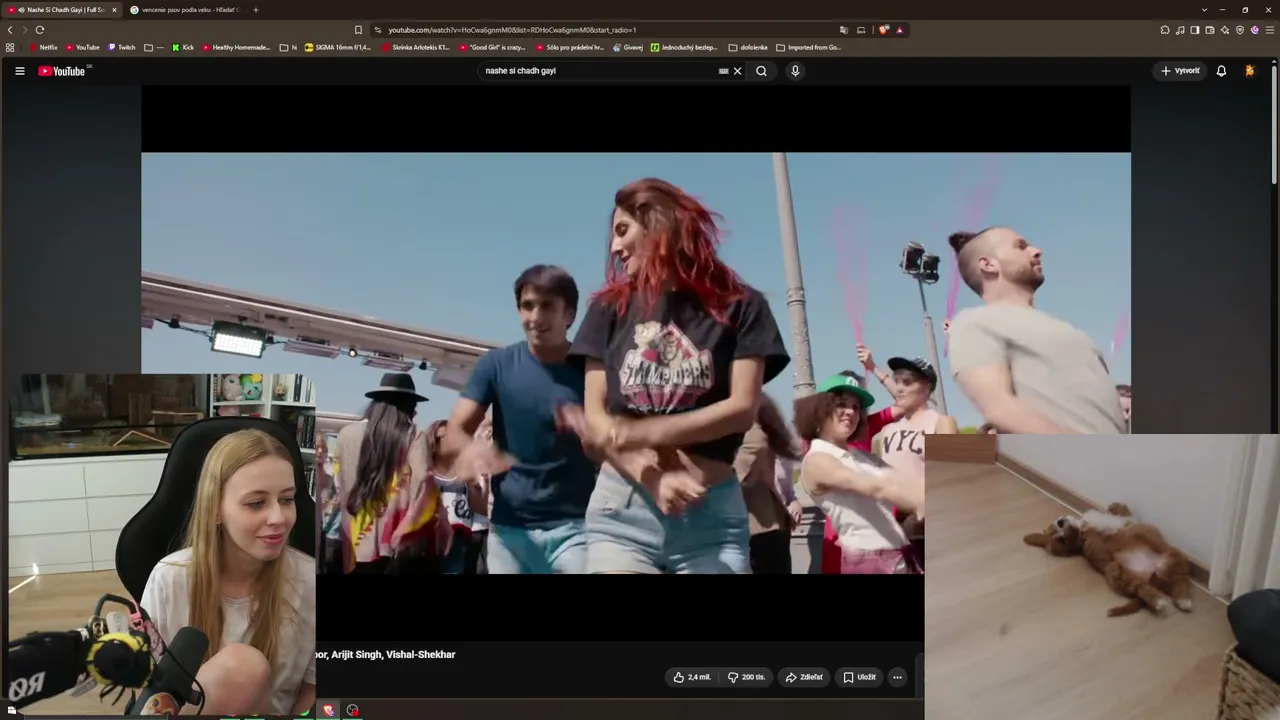Open the SIGMA 16mm bookmark

[x=338, y=47]
